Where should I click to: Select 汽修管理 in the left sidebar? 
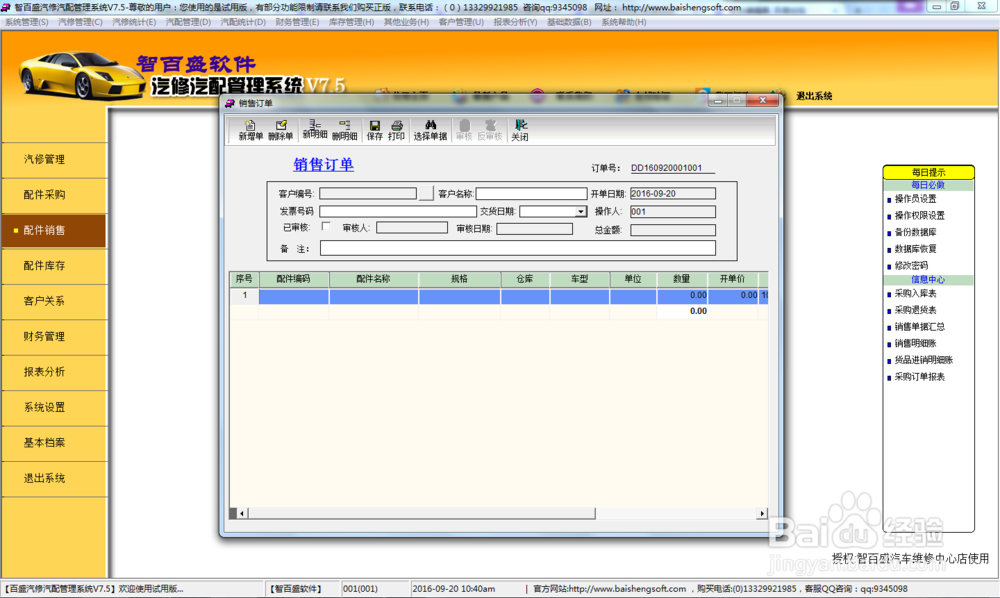tap(54, 159)
